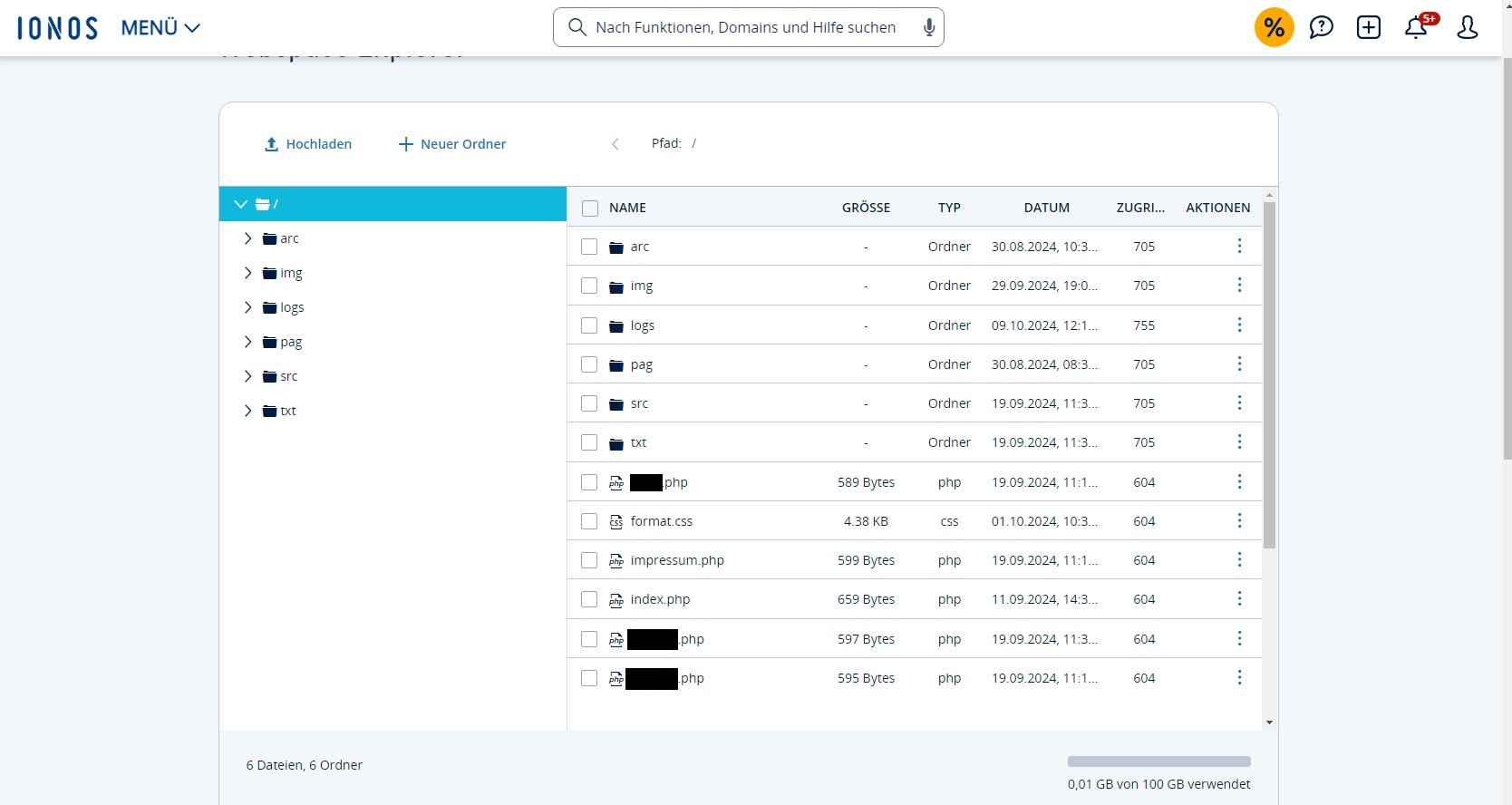Sort by NAME column header

pos(627,208)
